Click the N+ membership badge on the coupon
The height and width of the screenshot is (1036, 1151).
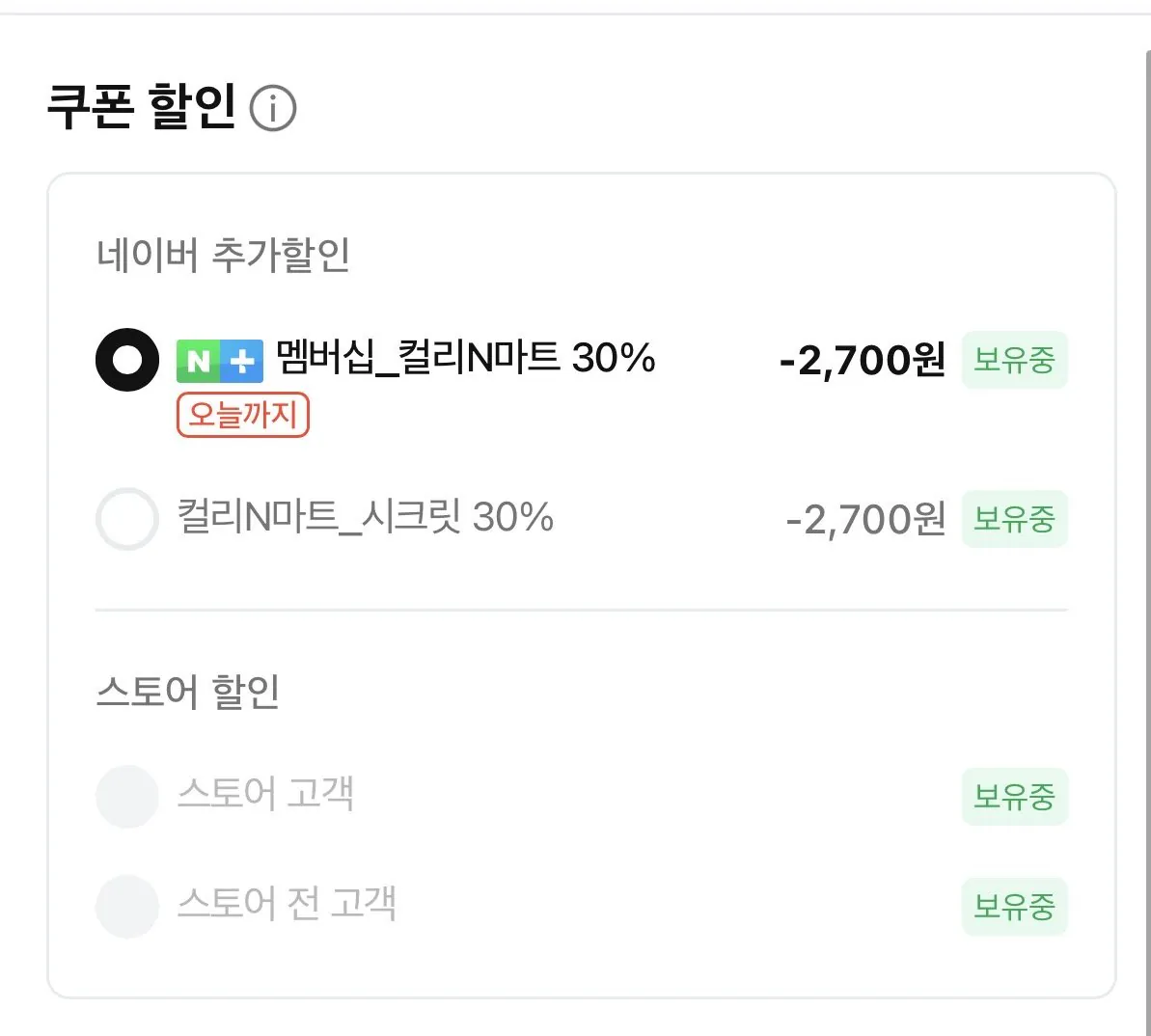(220, 360)
